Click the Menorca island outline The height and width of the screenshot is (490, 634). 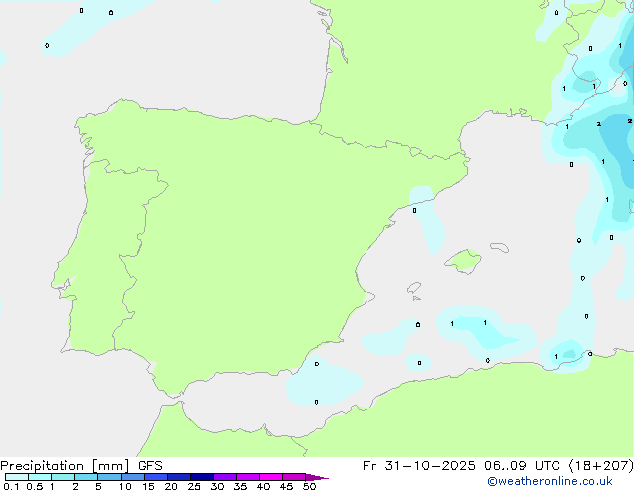(x=500, y=247)
